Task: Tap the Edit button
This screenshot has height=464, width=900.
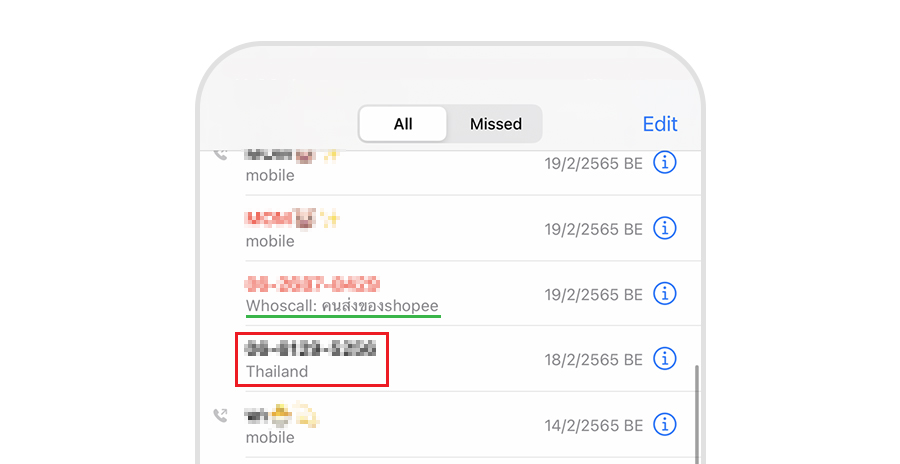Action: tap(660, 123)
